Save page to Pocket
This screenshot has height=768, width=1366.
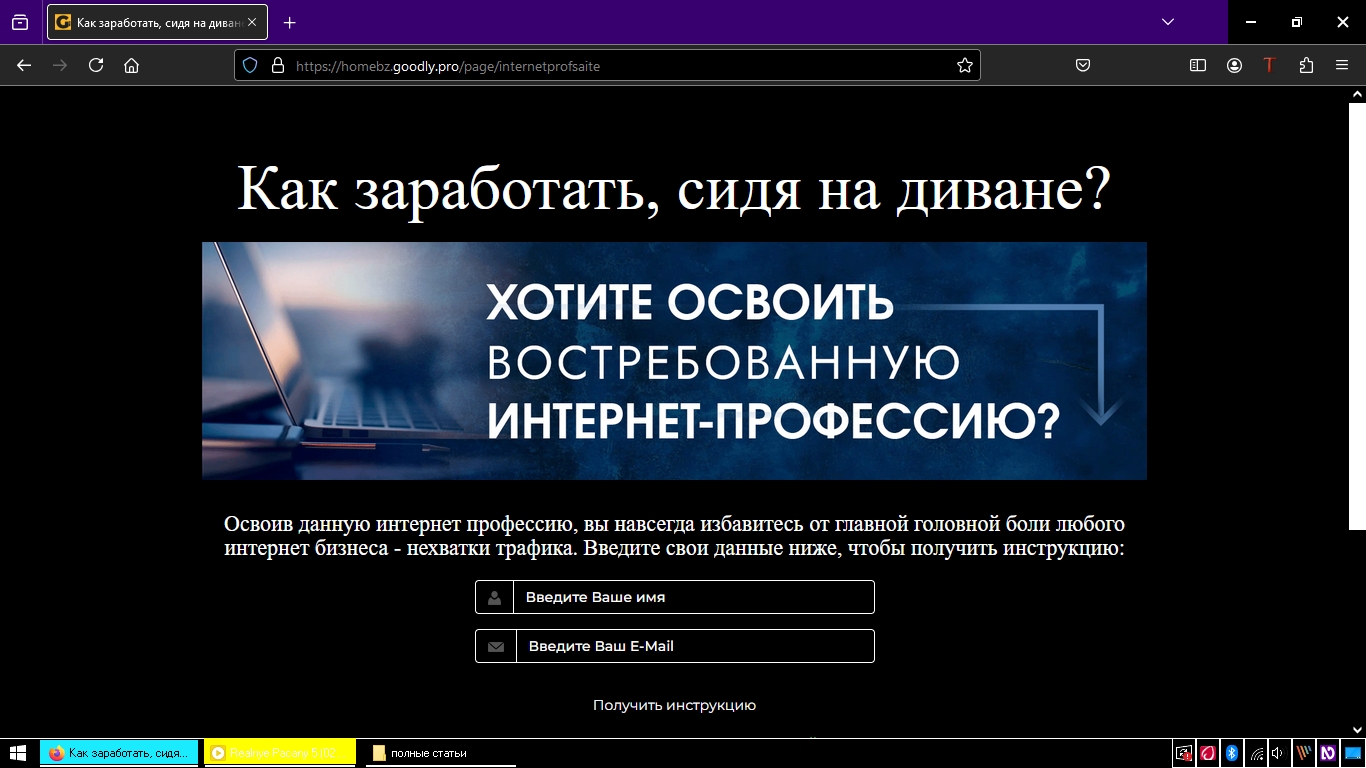[1082, 65]
